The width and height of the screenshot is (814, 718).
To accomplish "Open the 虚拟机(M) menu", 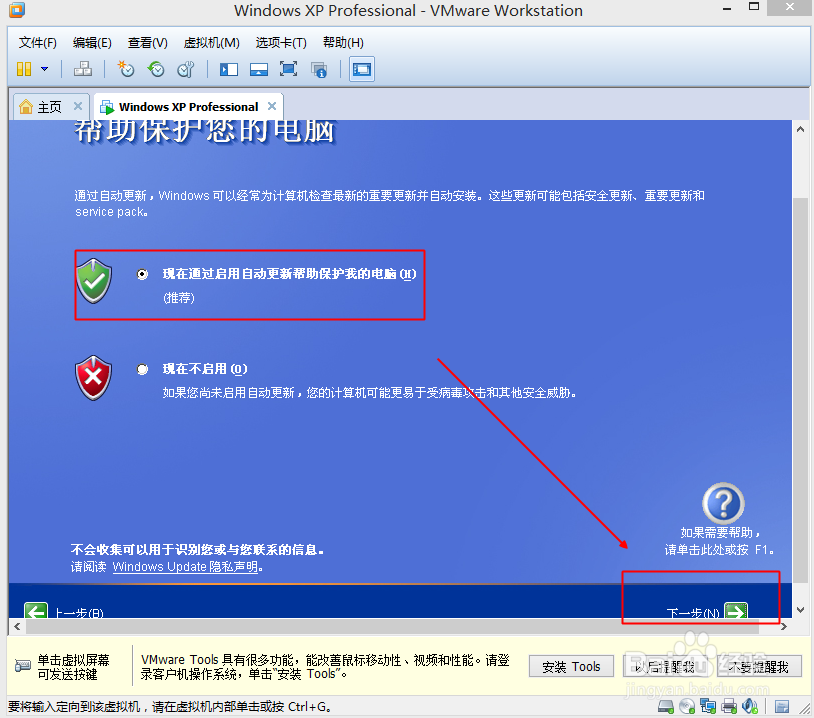I will point(211,43).
